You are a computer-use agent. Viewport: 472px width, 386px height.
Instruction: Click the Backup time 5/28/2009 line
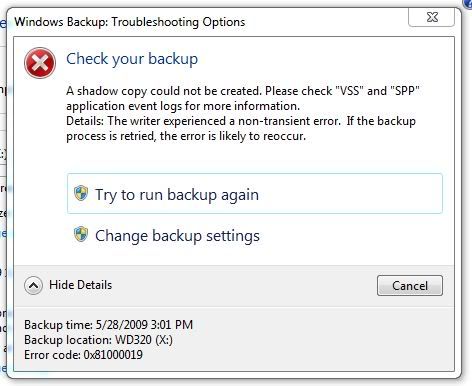pyautogui.click(x=109, y=325)
